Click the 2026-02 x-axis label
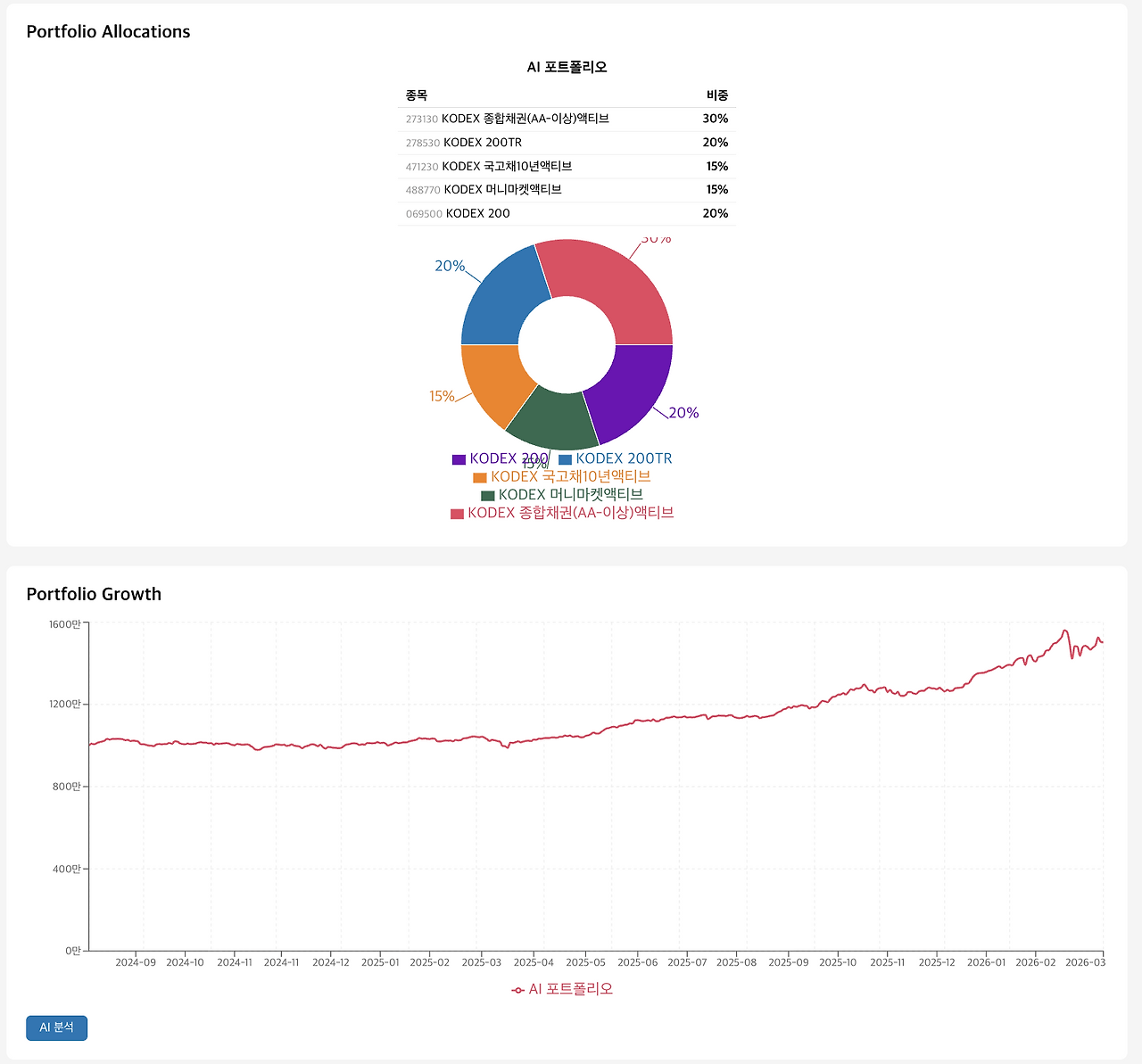The image size is (1142, 1064). [x=1036, y=963]
